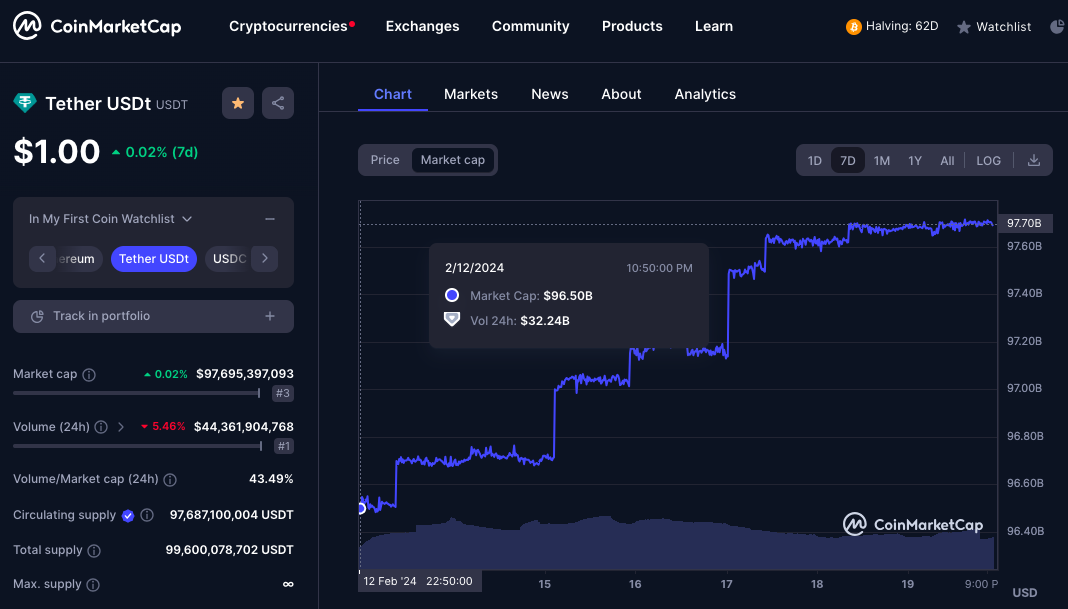Switch the chart to Market cap view
The image size is (1068, 609).
[x=453, y=160]
